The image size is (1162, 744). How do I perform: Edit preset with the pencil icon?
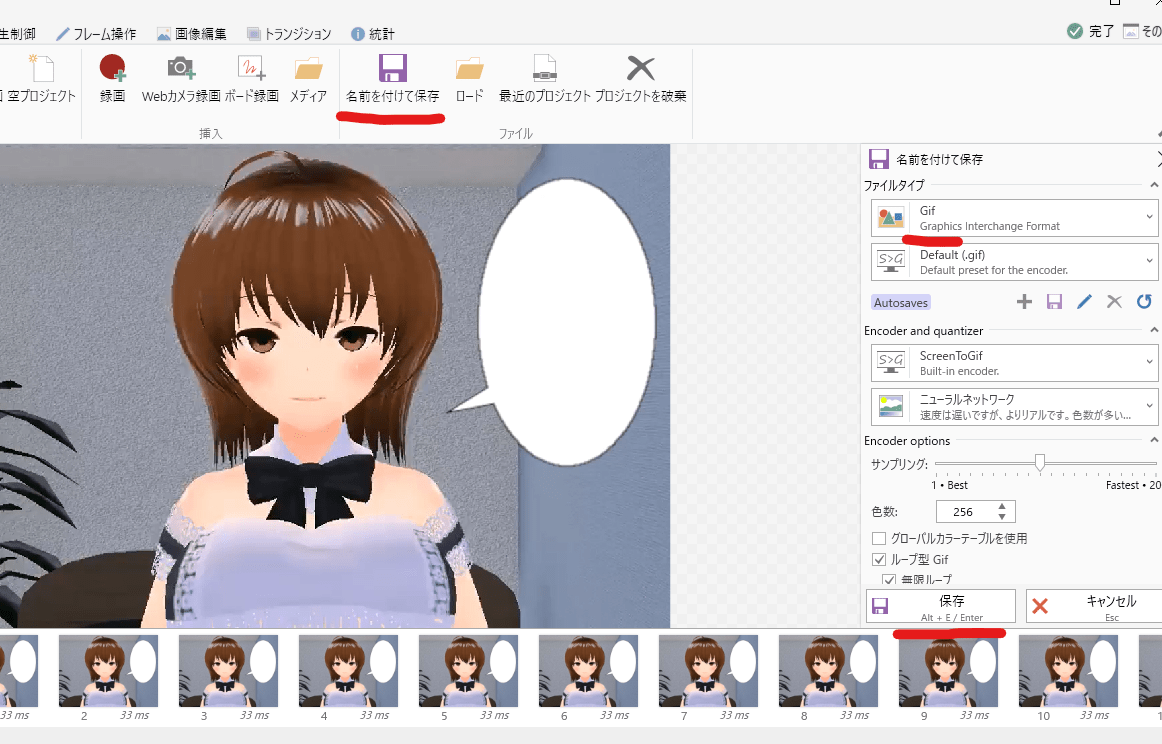[x=1084, y=302]
